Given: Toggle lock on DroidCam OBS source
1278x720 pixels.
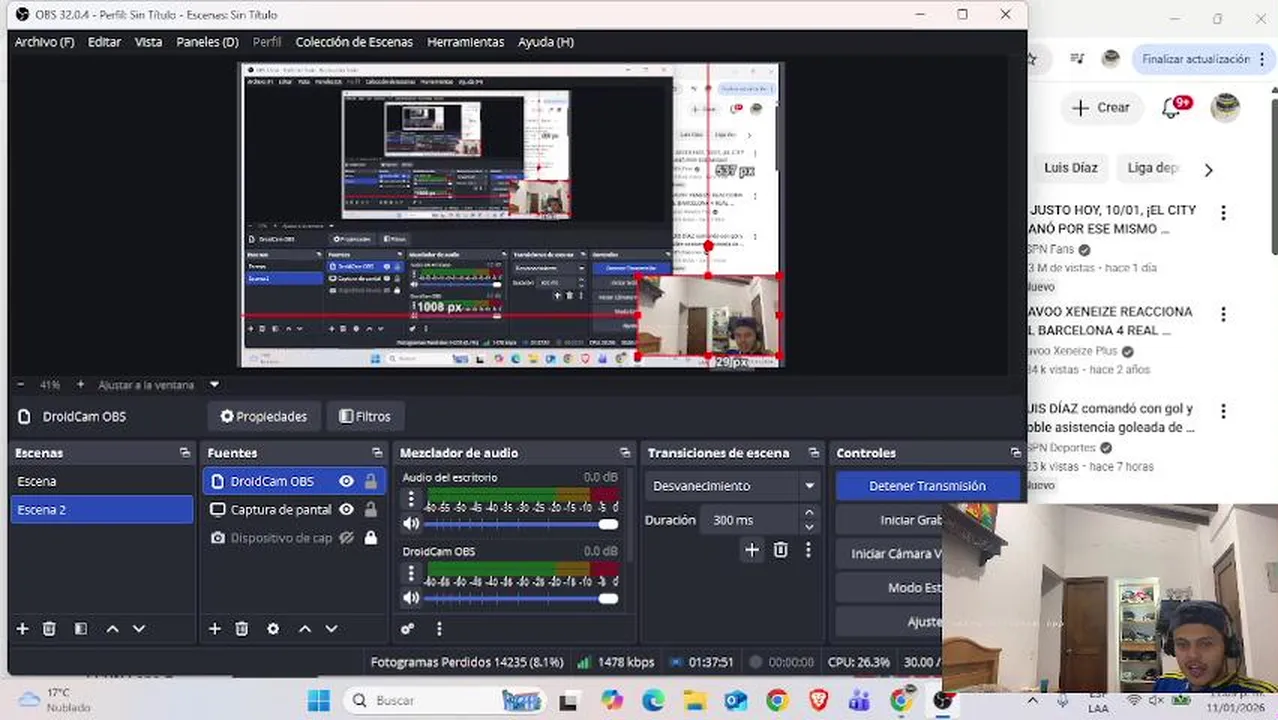Looking at the screenshot, I should 371,481.
